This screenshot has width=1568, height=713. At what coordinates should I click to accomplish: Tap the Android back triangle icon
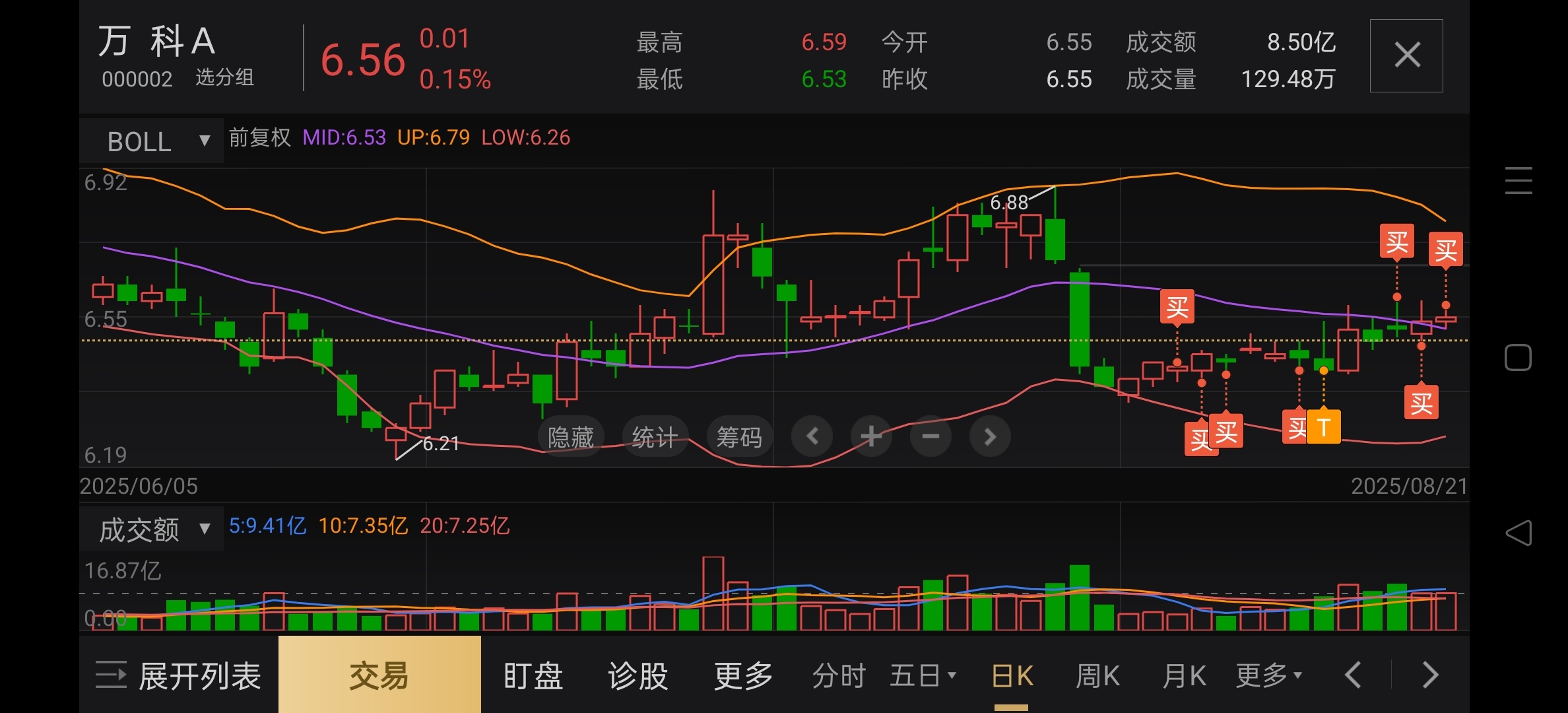[x=1518, y=532]
